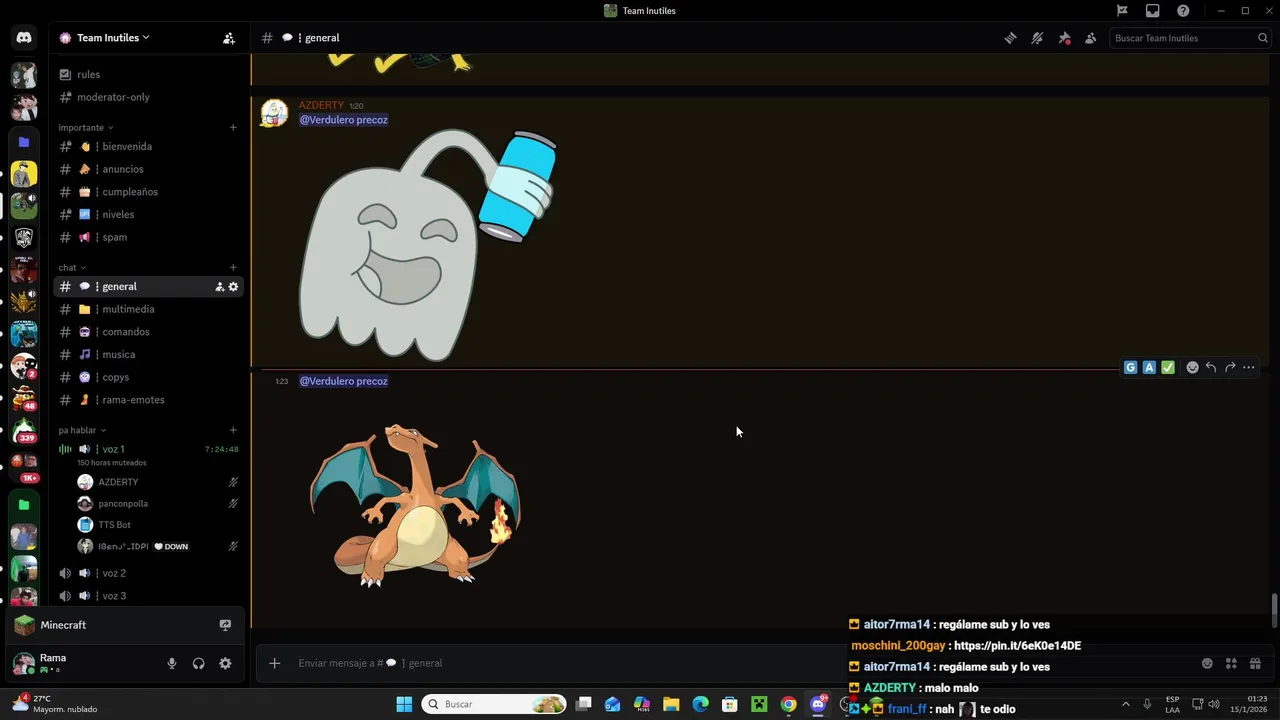Open more options three-dots on message
1280x720 pixels.
[1249, 368]
